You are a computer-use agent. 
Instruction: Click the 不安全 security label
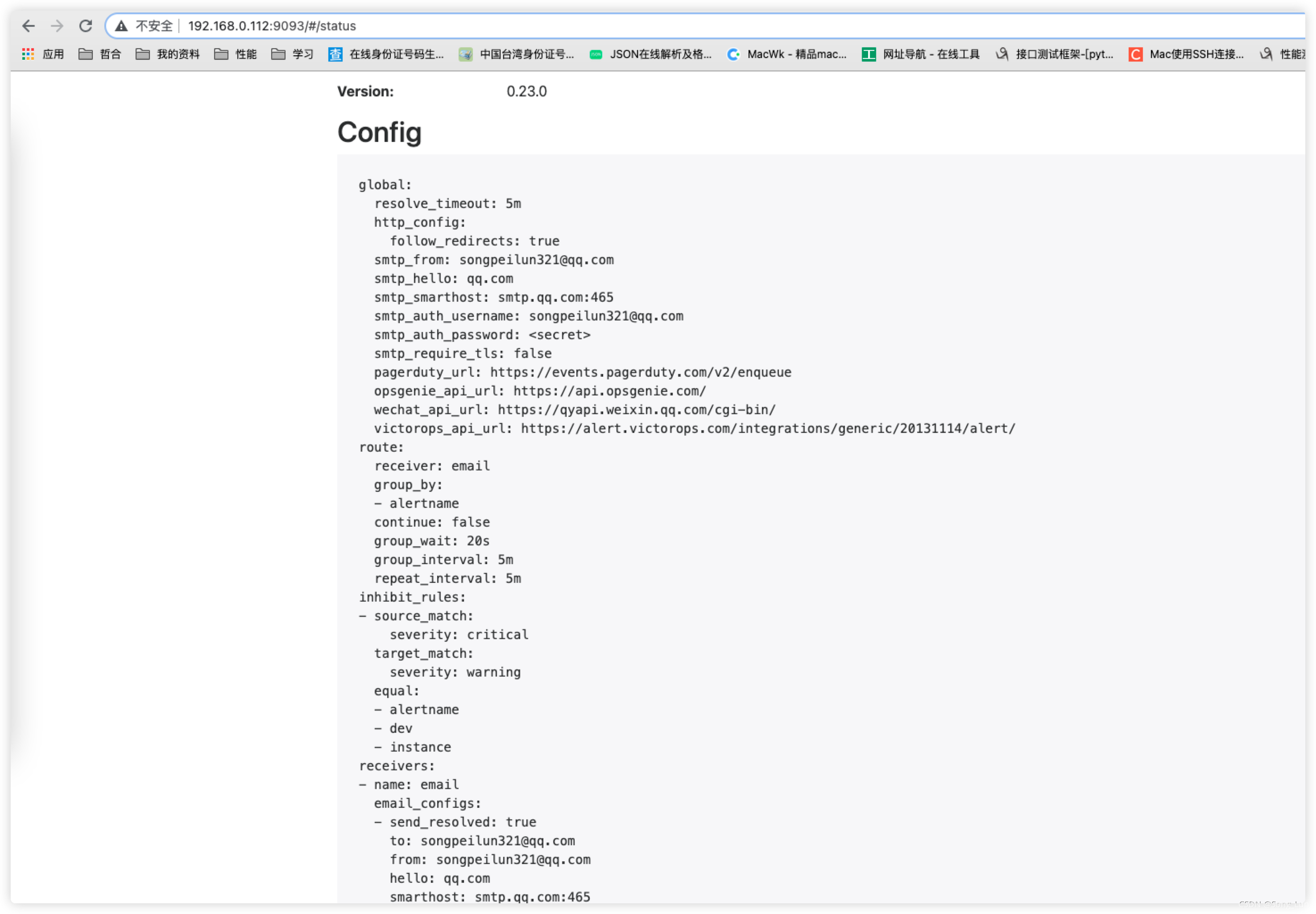pos(154,26)
